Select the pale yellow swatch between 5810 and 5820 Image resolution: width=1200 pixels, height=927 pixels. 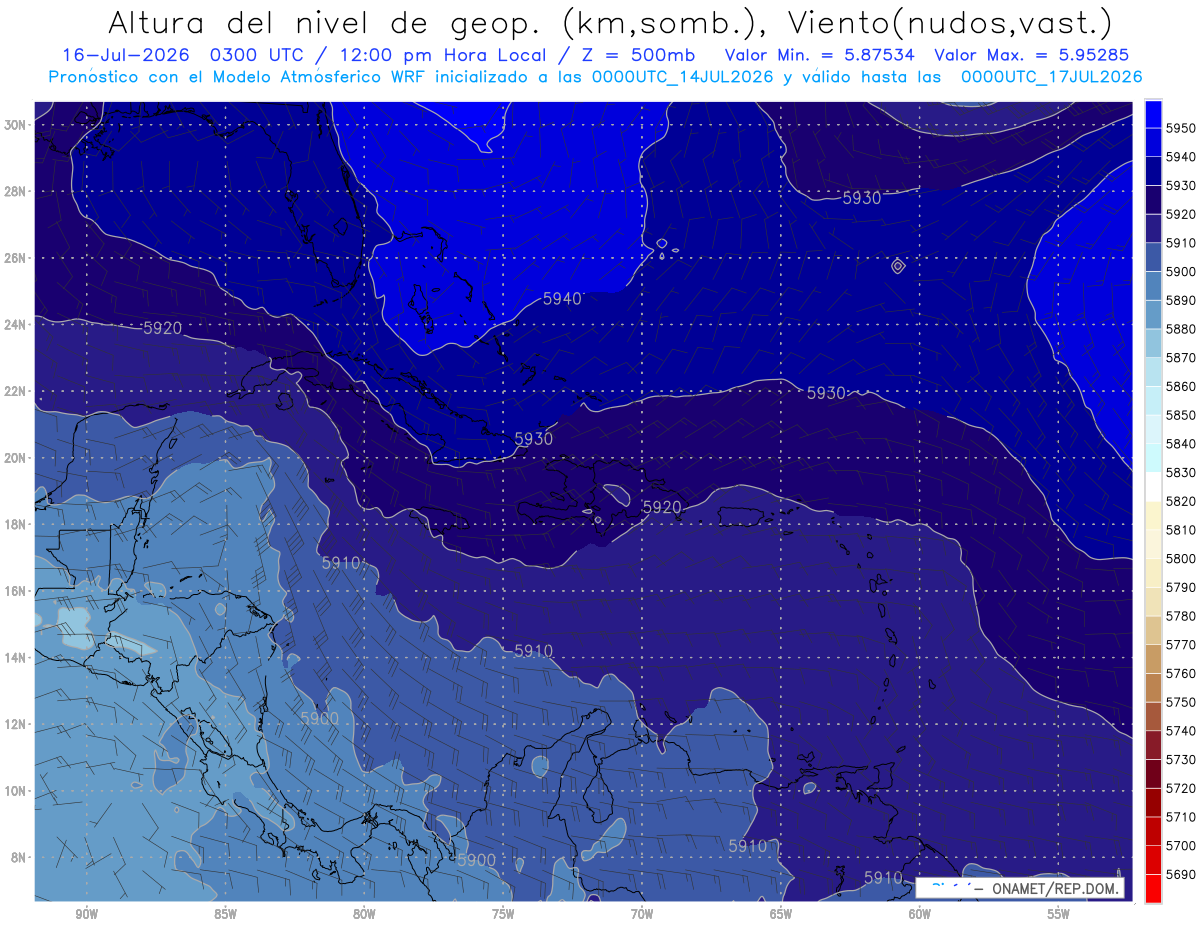pyautogui.click(x=1152, y=516)
